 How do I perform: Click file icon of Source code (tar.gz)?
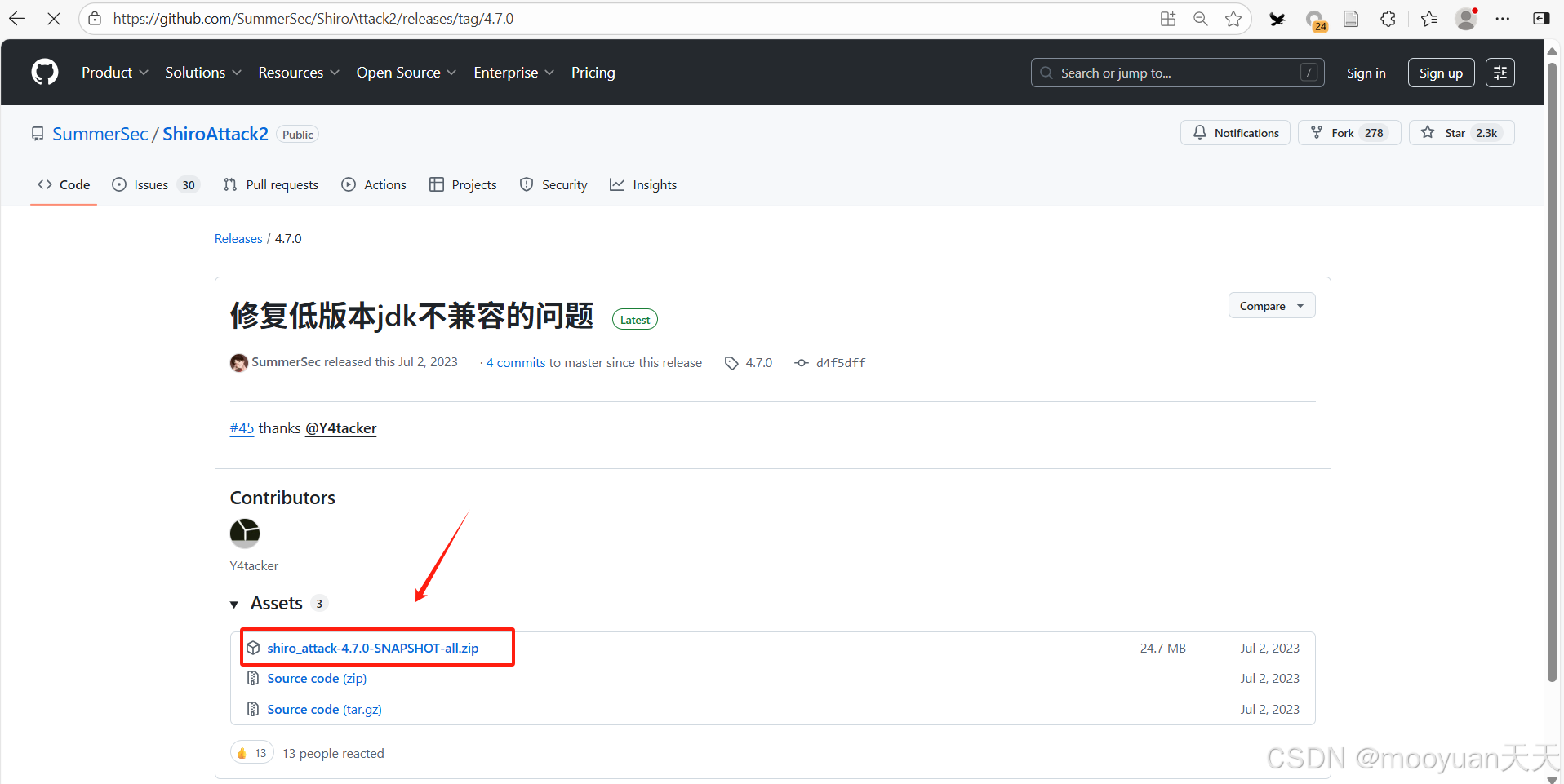click(x=253, y=709)
